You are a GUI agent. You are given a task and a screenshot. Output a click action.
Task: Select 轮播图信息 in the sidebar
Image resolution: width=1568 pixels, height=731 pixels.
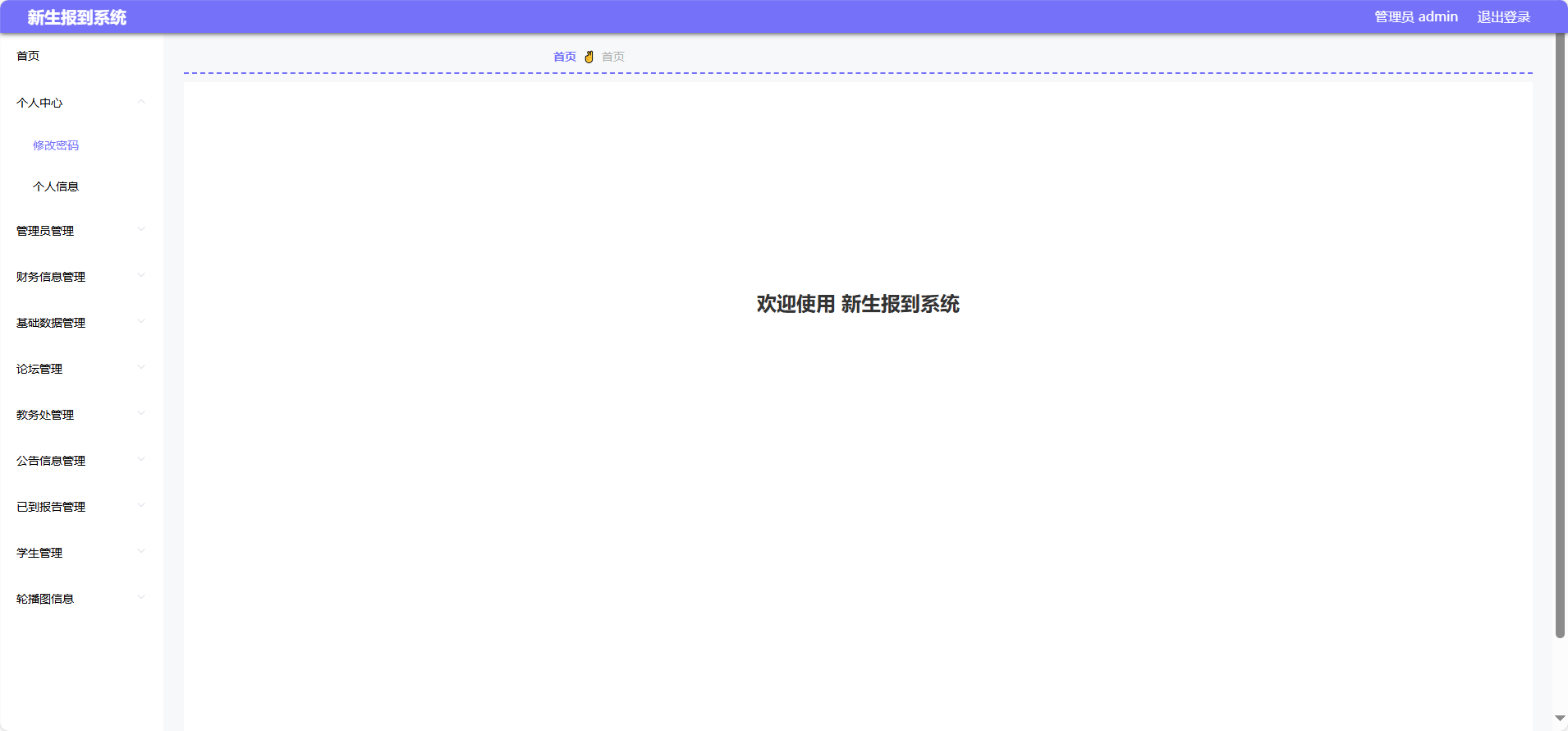(x=45, y=599)
